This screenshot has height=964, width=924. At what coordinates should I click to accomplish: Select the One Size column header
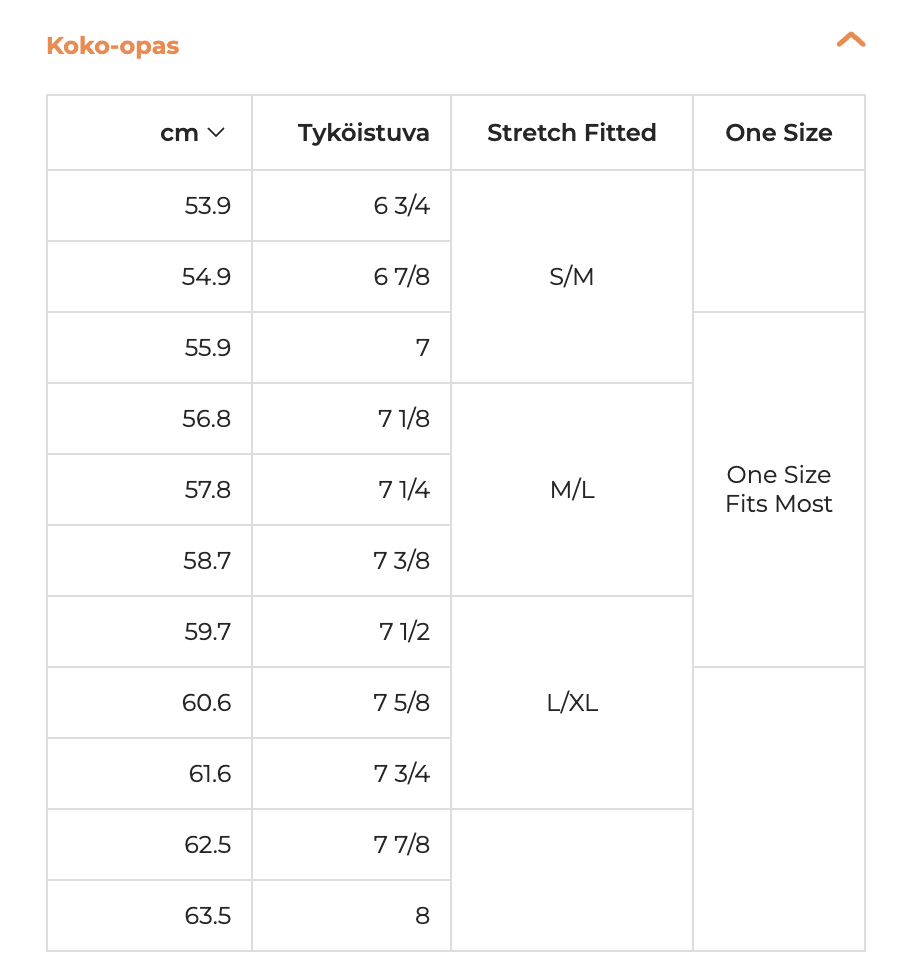(779, 133)
